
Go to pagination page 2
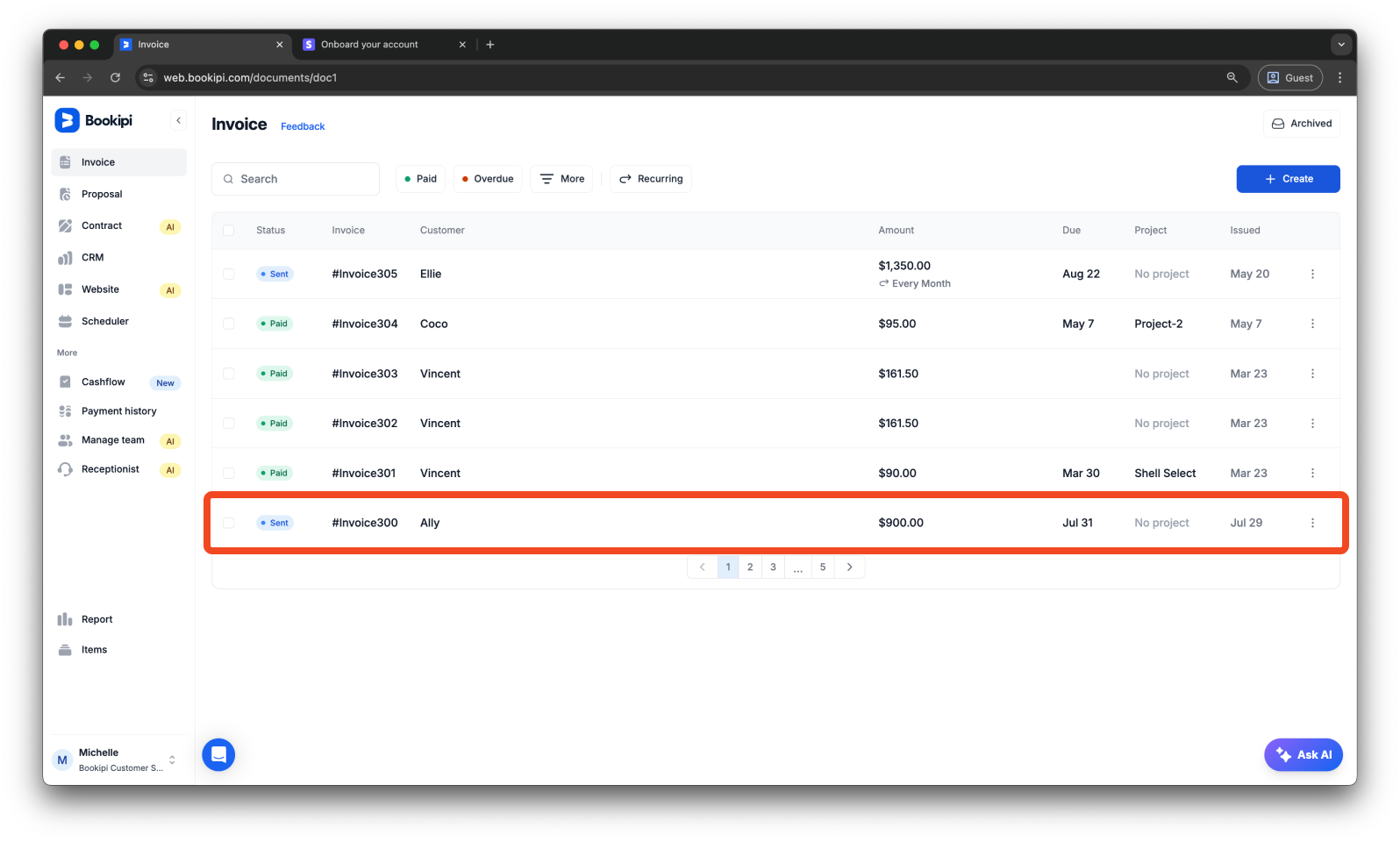(x=750, y=567)
